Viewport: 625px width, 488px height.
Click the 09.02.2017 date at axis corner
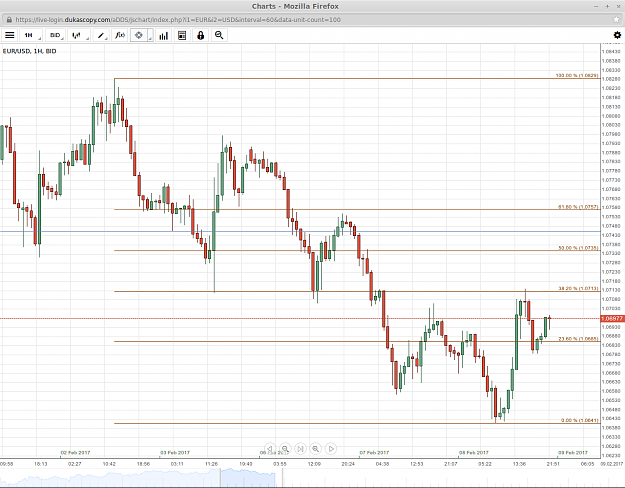[612, 464]
